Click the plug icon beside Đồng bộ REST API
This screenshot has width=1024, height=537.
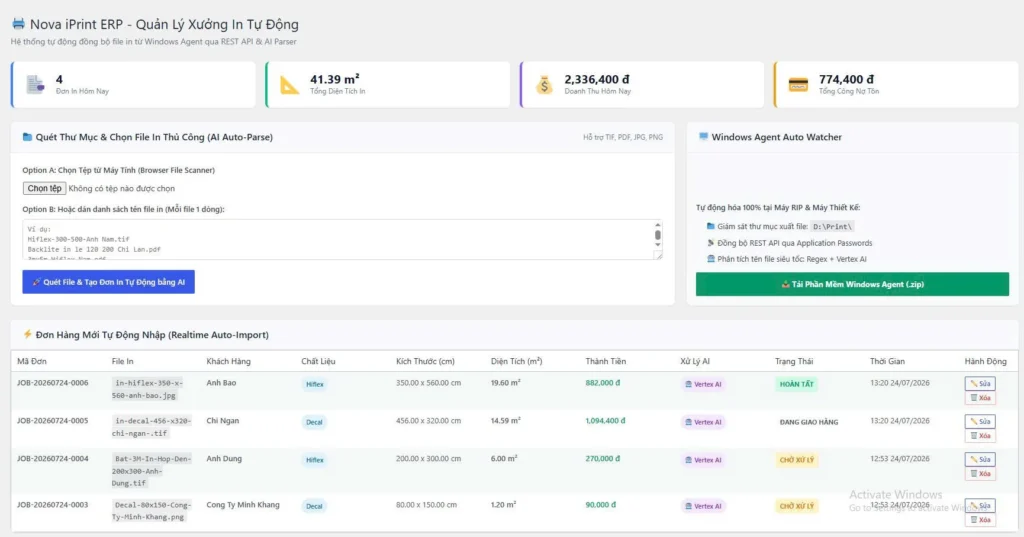click(711, 243)
